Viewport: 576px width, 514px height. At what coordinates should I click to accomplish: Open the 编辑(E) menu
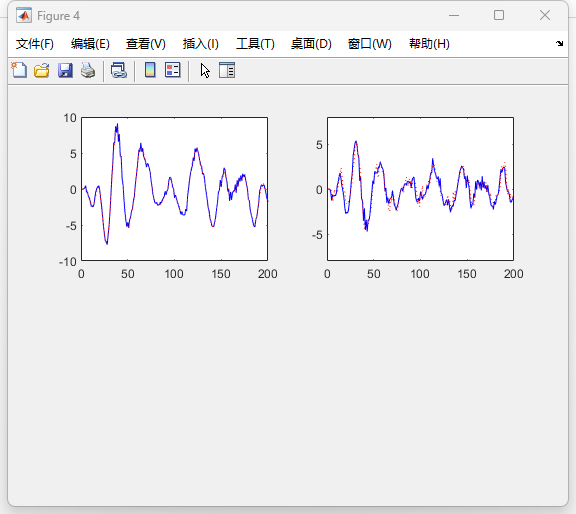coord(90,44)
